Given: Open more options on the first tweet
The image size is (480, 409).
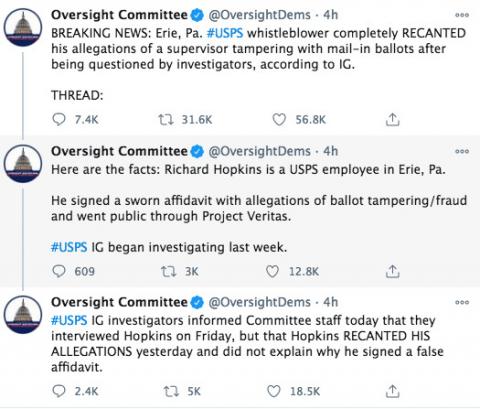Looking at the screenshot, I should (x=462, y=15).
